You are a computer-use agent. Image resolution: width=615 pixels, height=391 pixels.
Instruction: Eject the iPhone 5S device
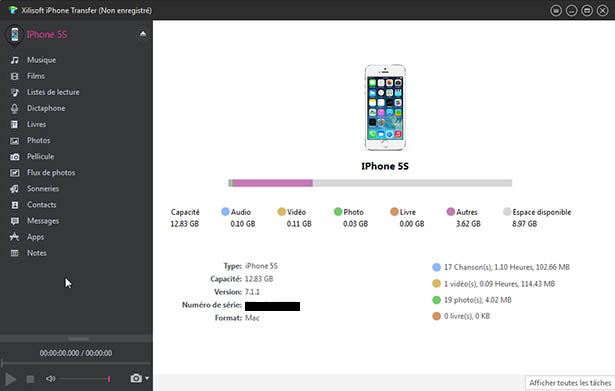143,34
